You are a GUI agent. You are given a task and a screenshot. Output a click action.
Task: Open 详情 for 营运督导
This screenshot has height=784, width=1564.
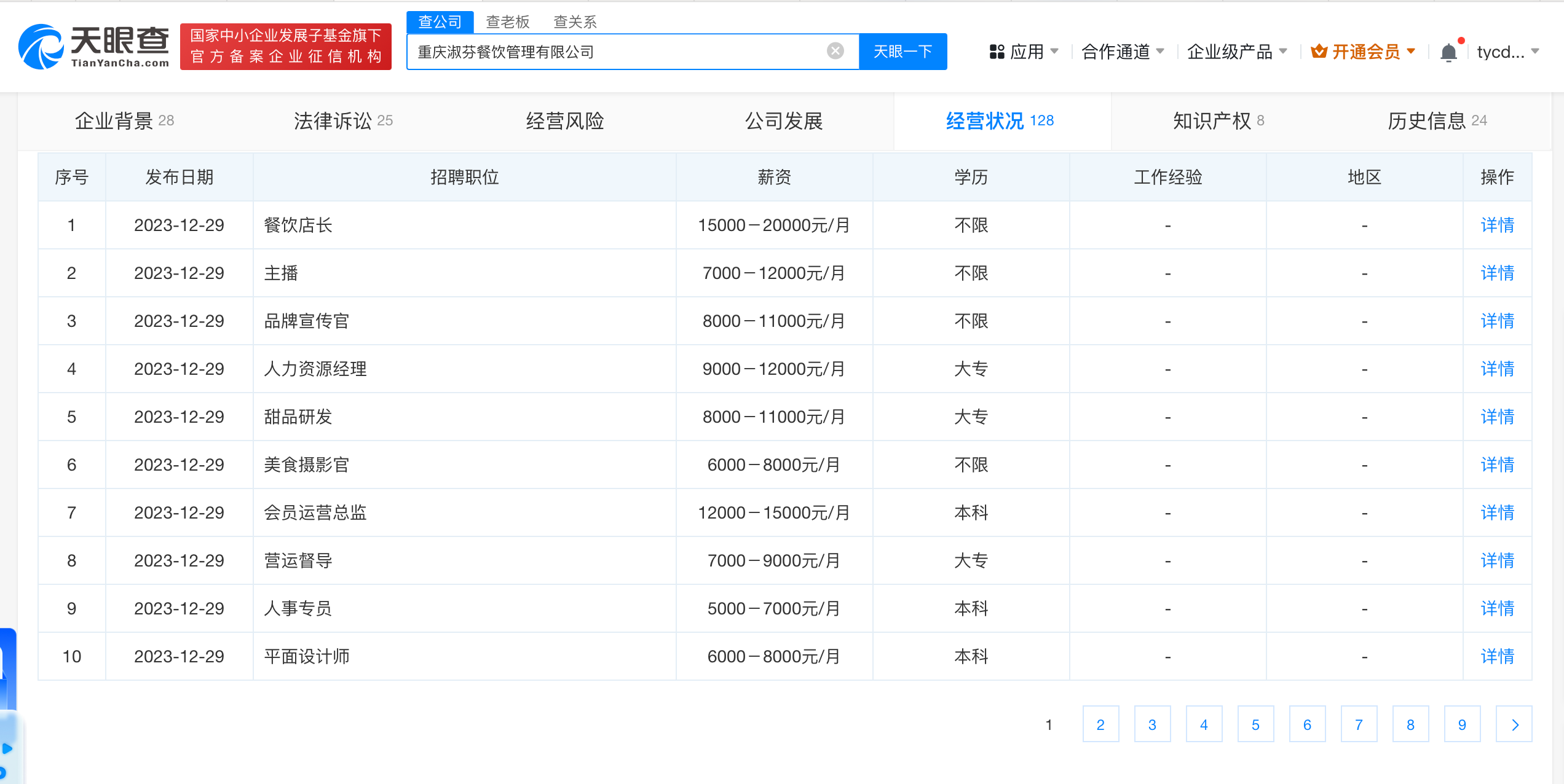pos(1498,561)
